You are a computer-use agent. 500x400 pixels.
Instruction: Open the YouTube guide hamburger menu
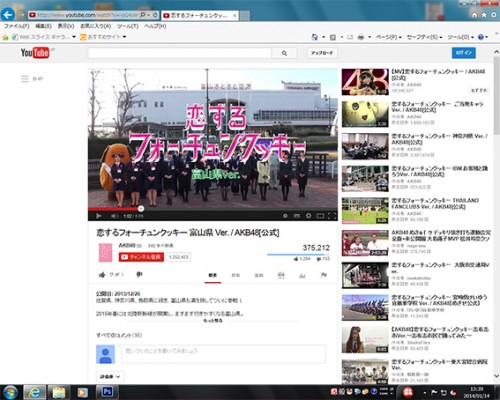point(25,79)
